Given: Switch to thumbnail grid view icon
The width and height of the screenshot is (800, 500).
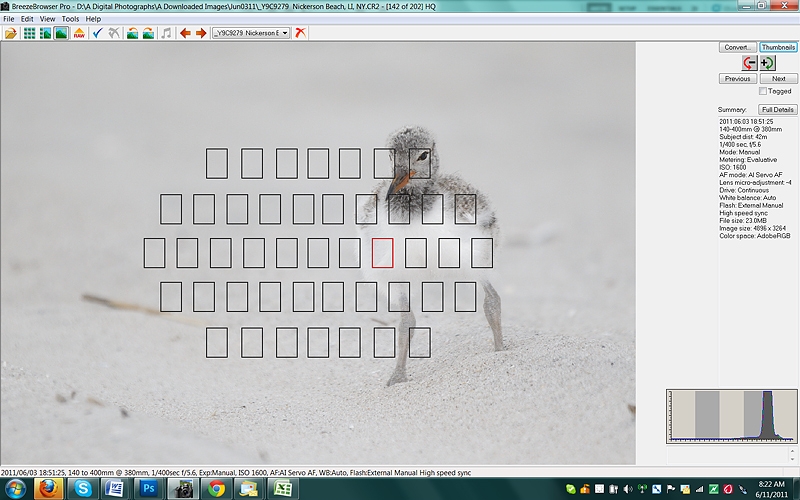Looking at the screenshot, I should click(x=30, y=33).
